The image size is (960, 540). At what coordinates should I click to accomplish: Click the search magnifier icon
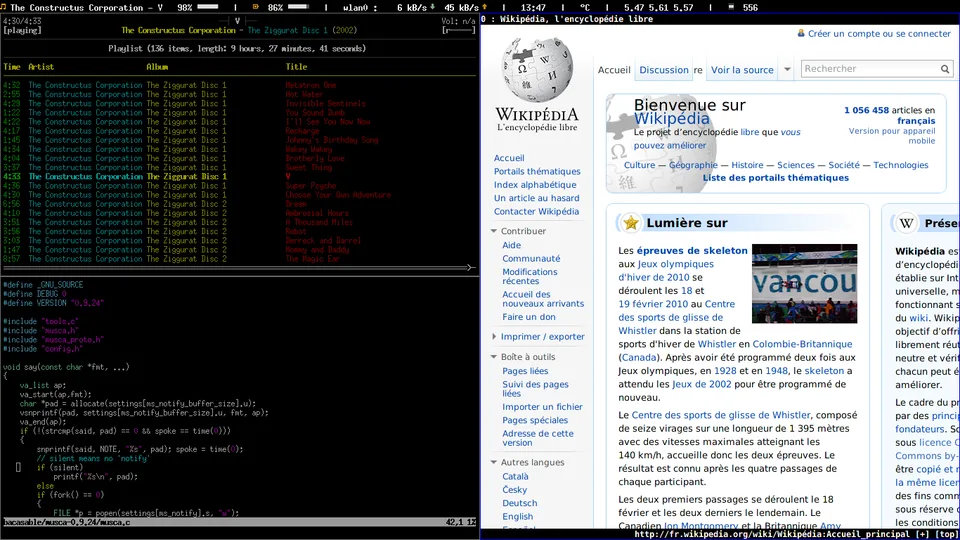[945, 69]
